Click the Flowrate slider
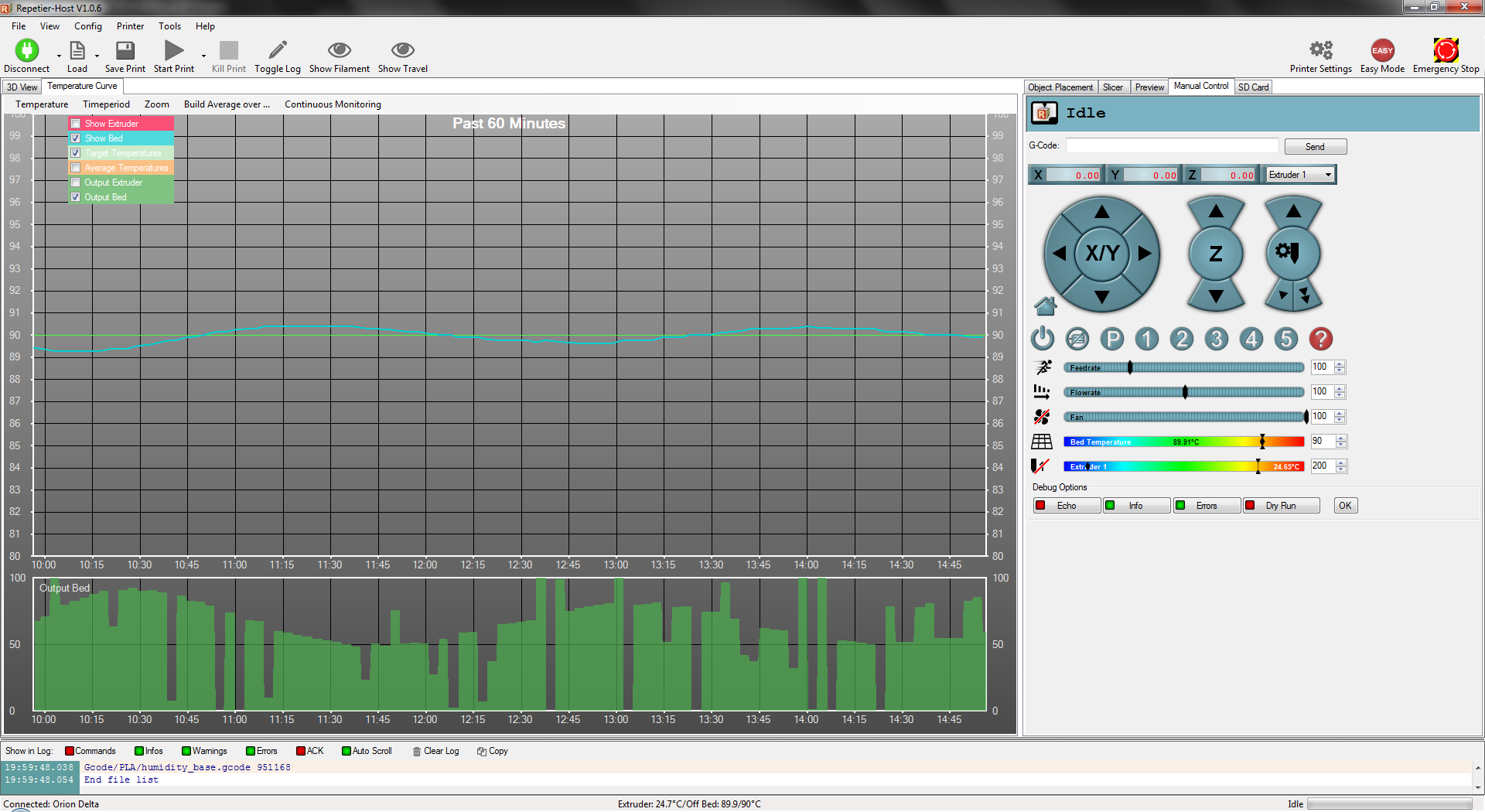The width and height of the screenshot is (1485, 812). [1183, 393]
